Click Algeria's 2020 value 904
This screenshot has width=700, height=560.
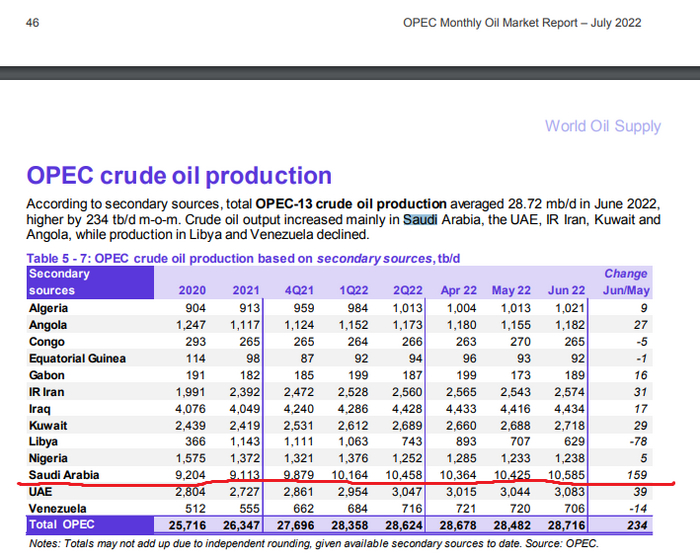point(196,308)
